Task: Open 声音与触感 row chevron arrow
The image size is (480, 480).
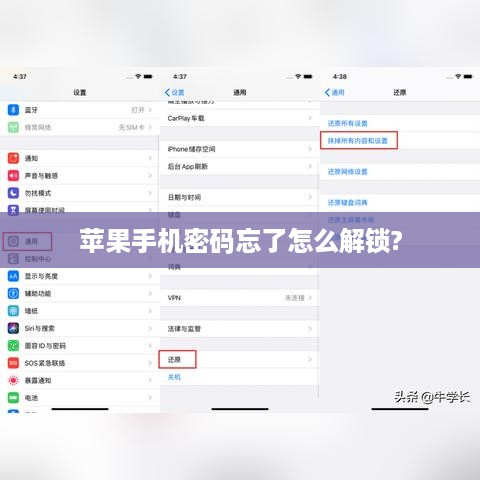Action: [x=150, y=175]
